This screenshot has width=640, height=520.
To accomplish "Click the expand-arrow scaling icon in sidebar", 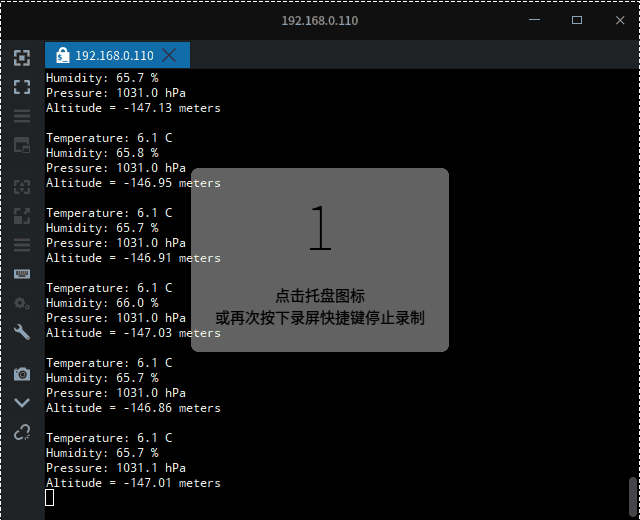I will tap(22, 216).
